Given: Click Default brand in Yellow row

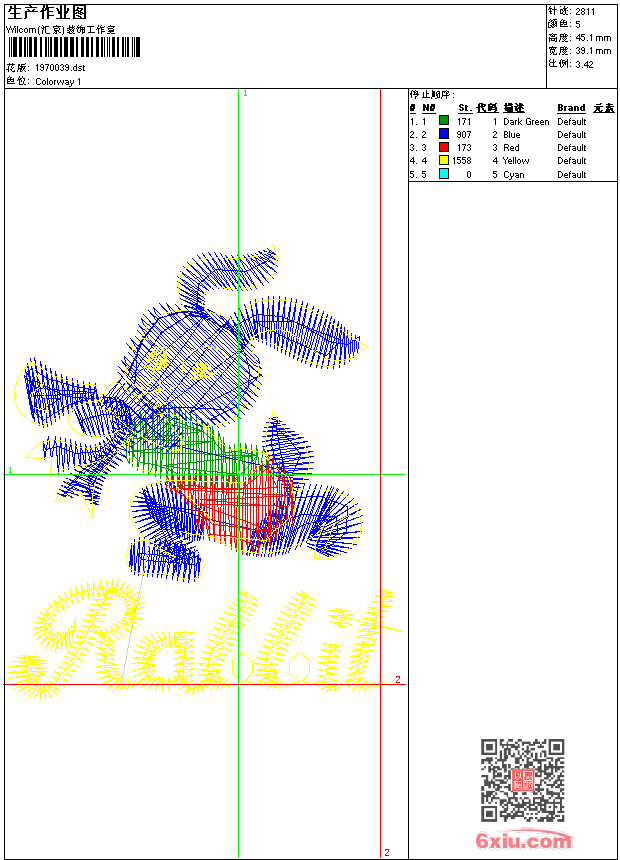Looking at the screenshot, I should pos(572,161).
